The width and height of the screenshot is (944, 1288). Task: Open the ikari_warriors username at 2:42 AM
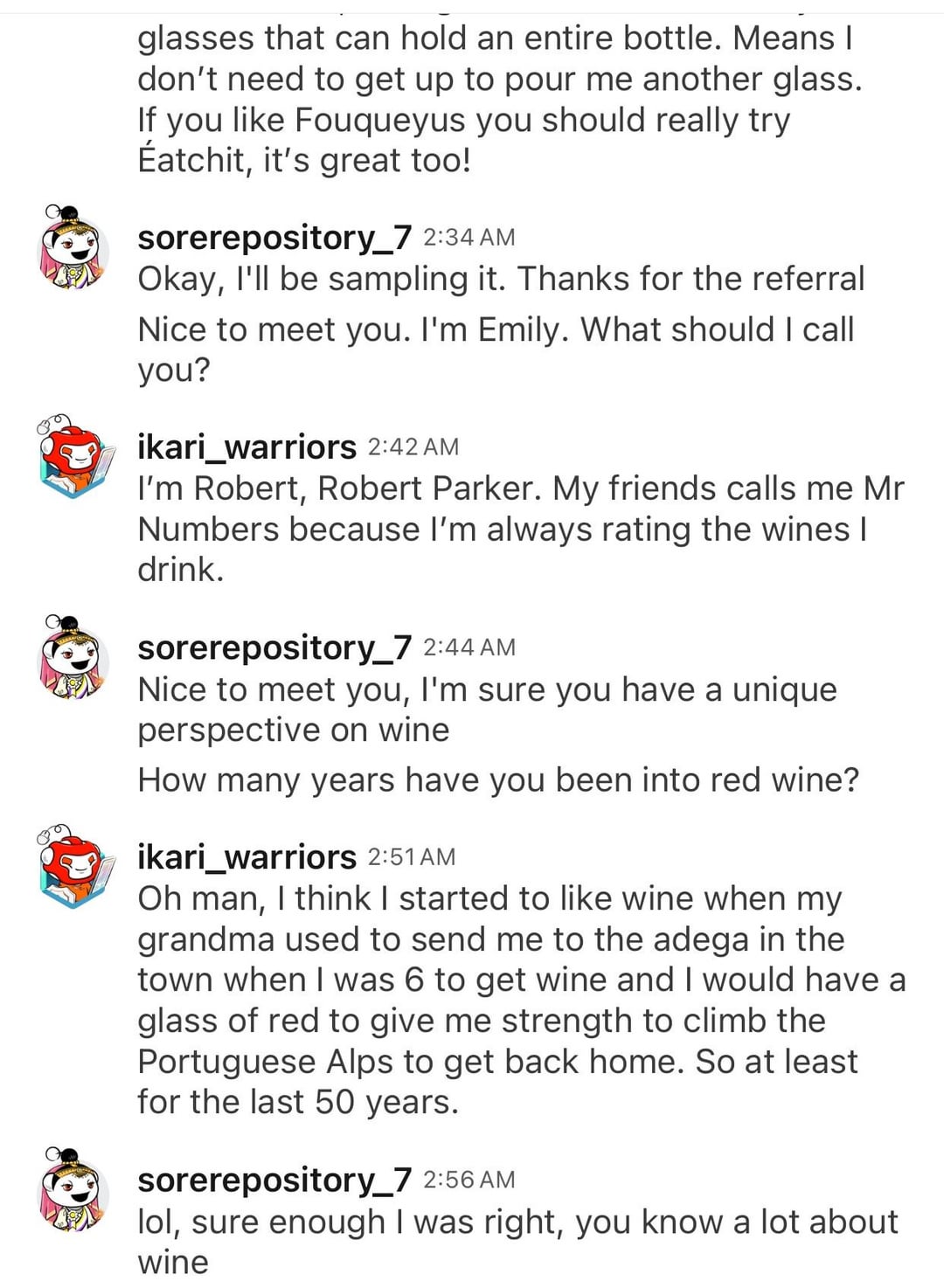[x=246, y=447]
